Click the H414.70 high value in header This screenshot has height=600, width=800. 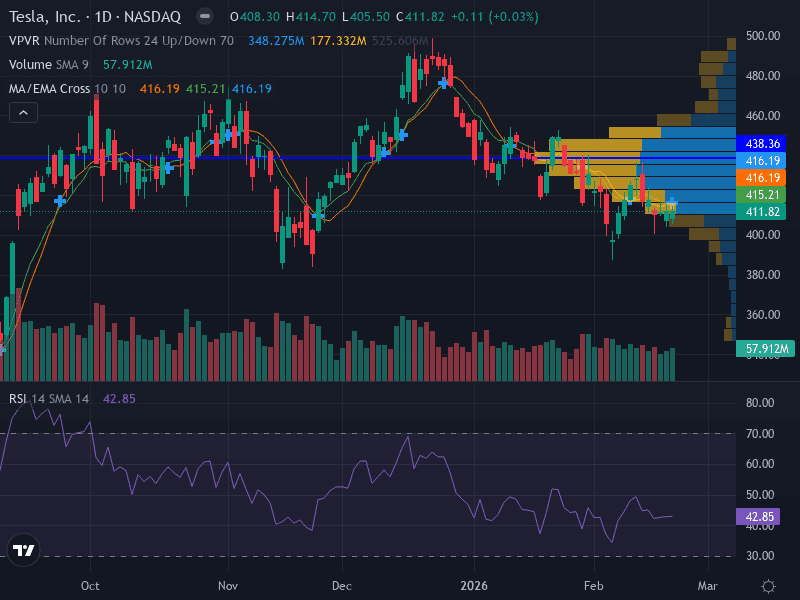coord(311,17)
